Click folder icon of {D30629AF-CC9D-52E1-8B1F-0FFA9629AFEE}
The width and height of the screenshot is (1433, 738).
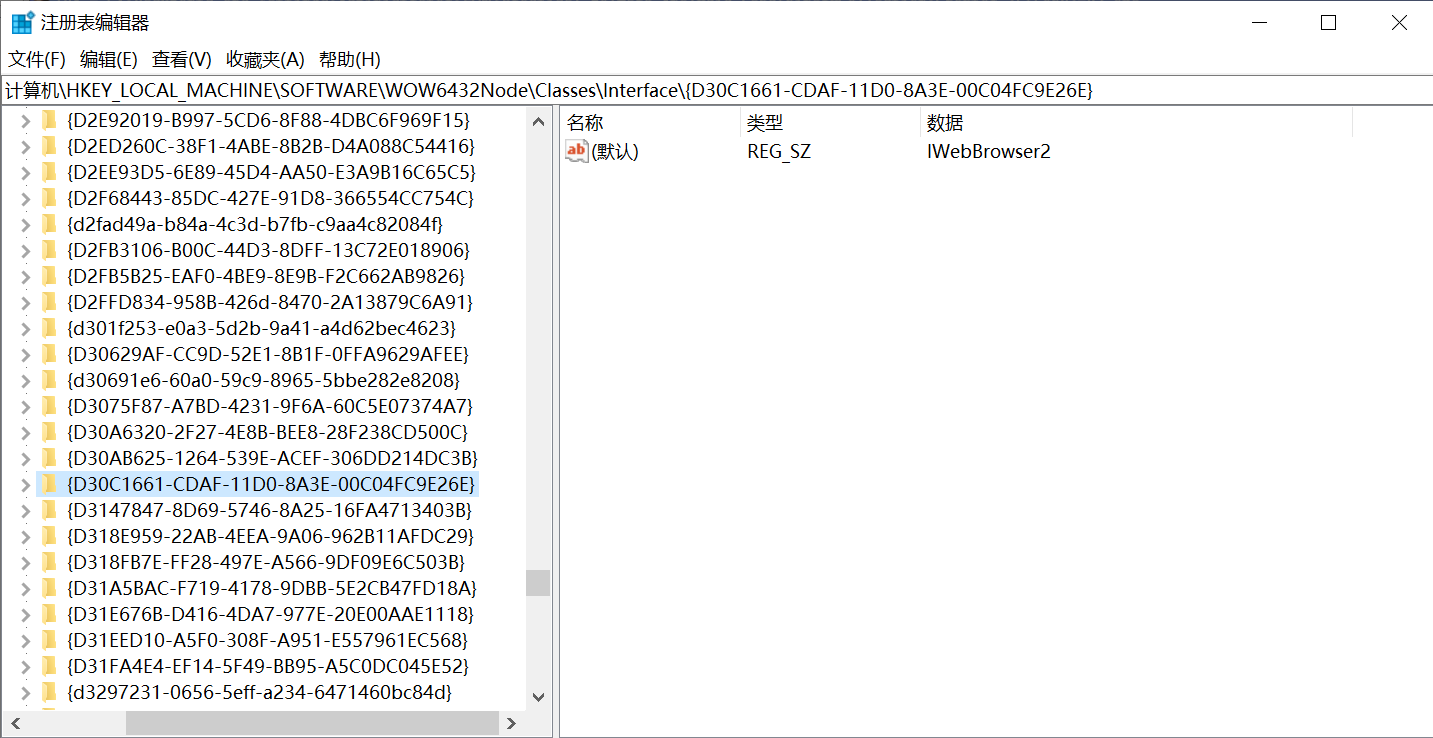[48, 354]
